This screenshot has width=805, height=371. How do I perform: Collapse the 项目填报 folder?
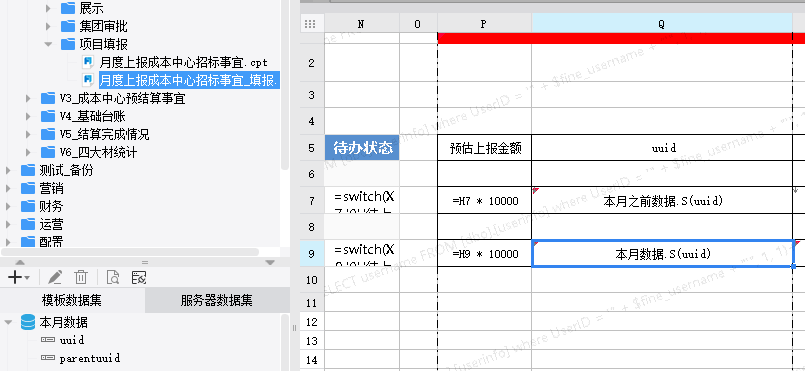pyautogui.click(x=48, y=44)
